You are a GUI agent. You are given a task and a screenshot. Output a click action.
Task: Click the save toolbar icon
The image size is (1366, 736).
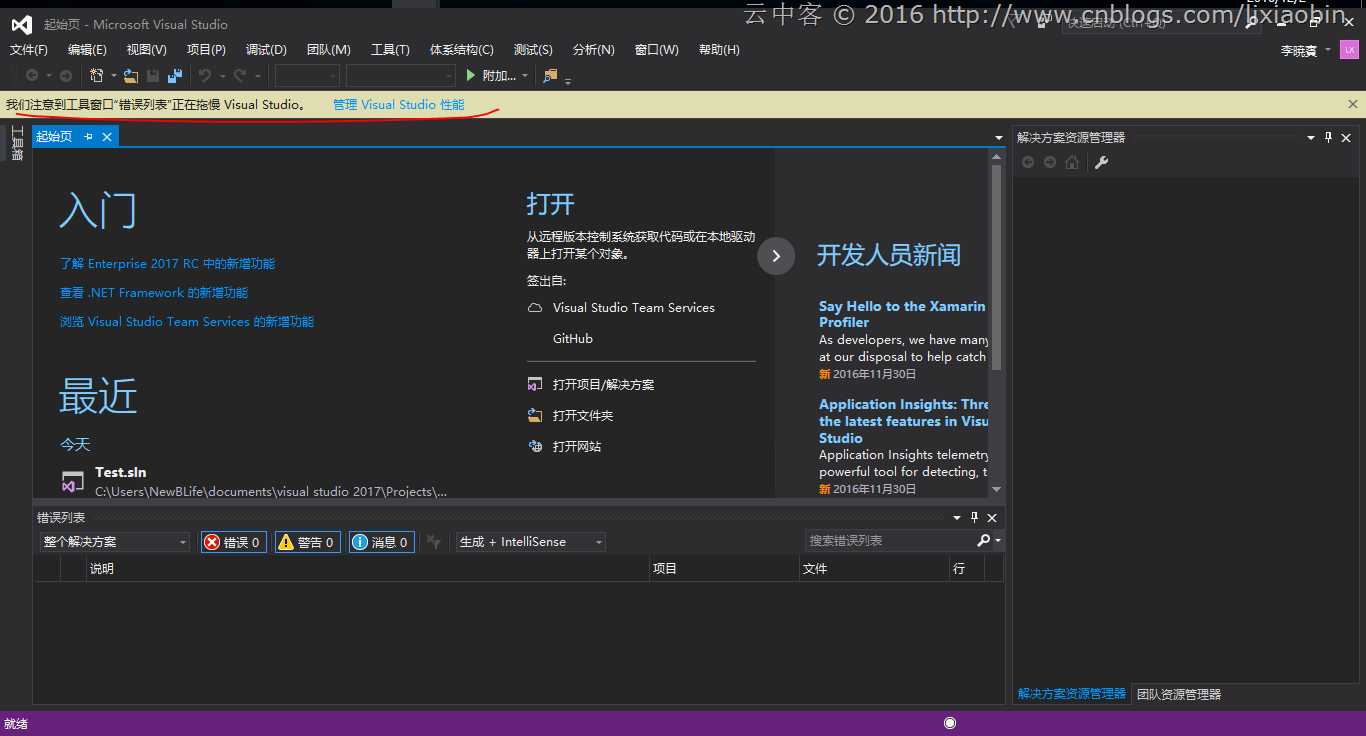(x=153, y=76)
